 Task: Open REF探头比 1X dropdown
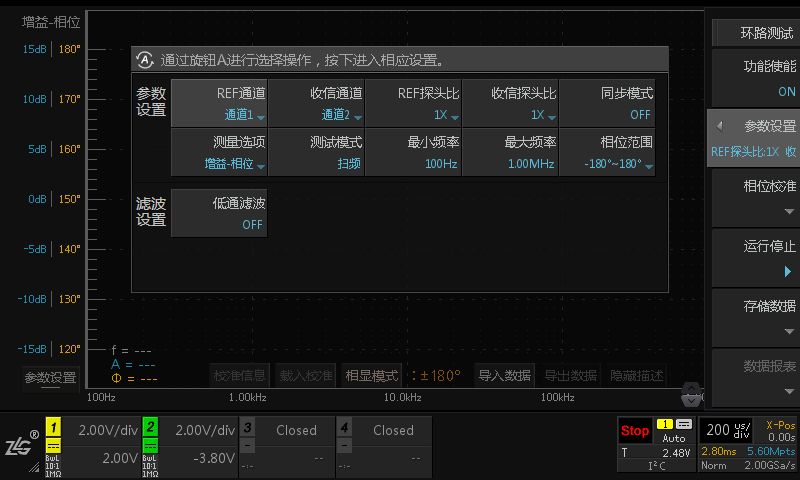pos(413,103)
